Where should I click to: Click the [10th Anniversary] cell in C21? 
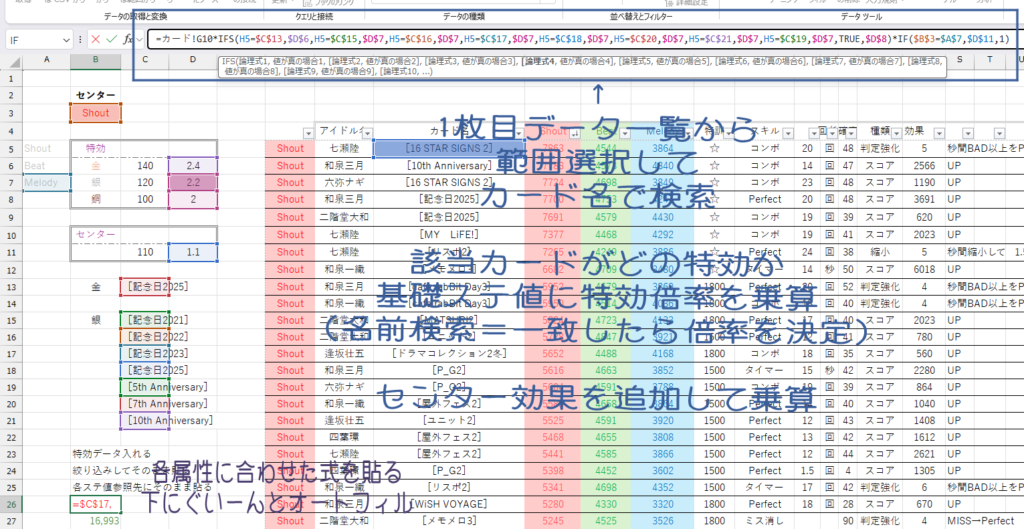pyautogui.click(x=168, y=421)
